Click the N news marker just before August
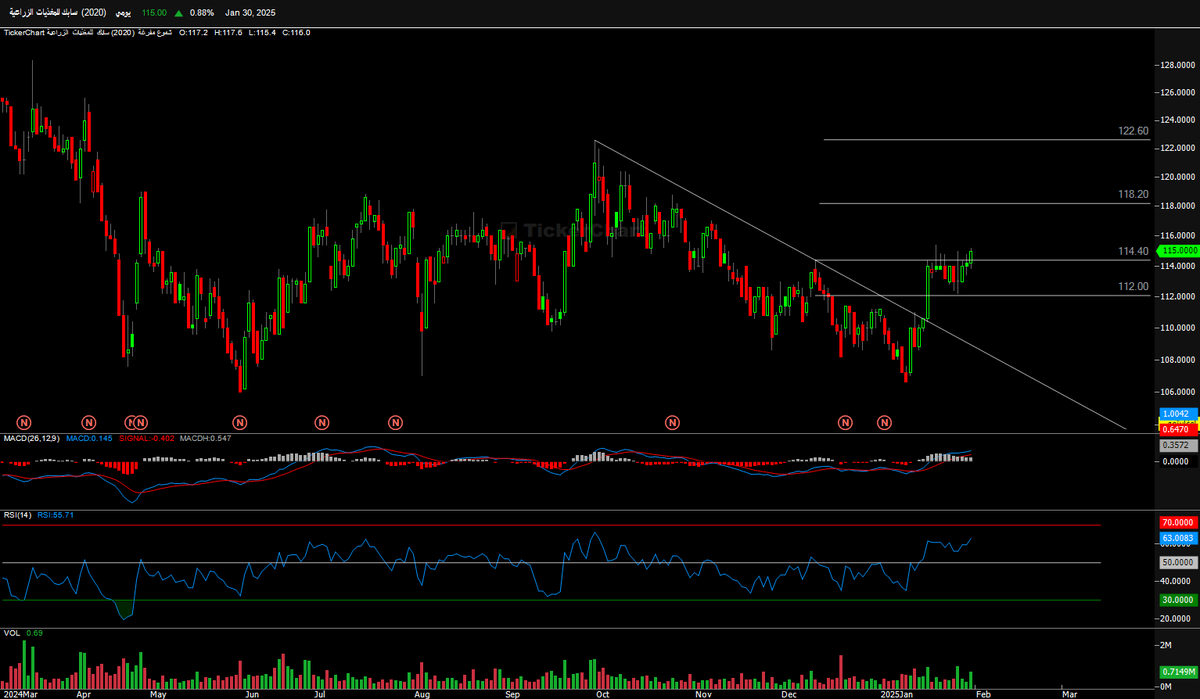Screen dimensions: 1200x699 click(x=397, y=423)
